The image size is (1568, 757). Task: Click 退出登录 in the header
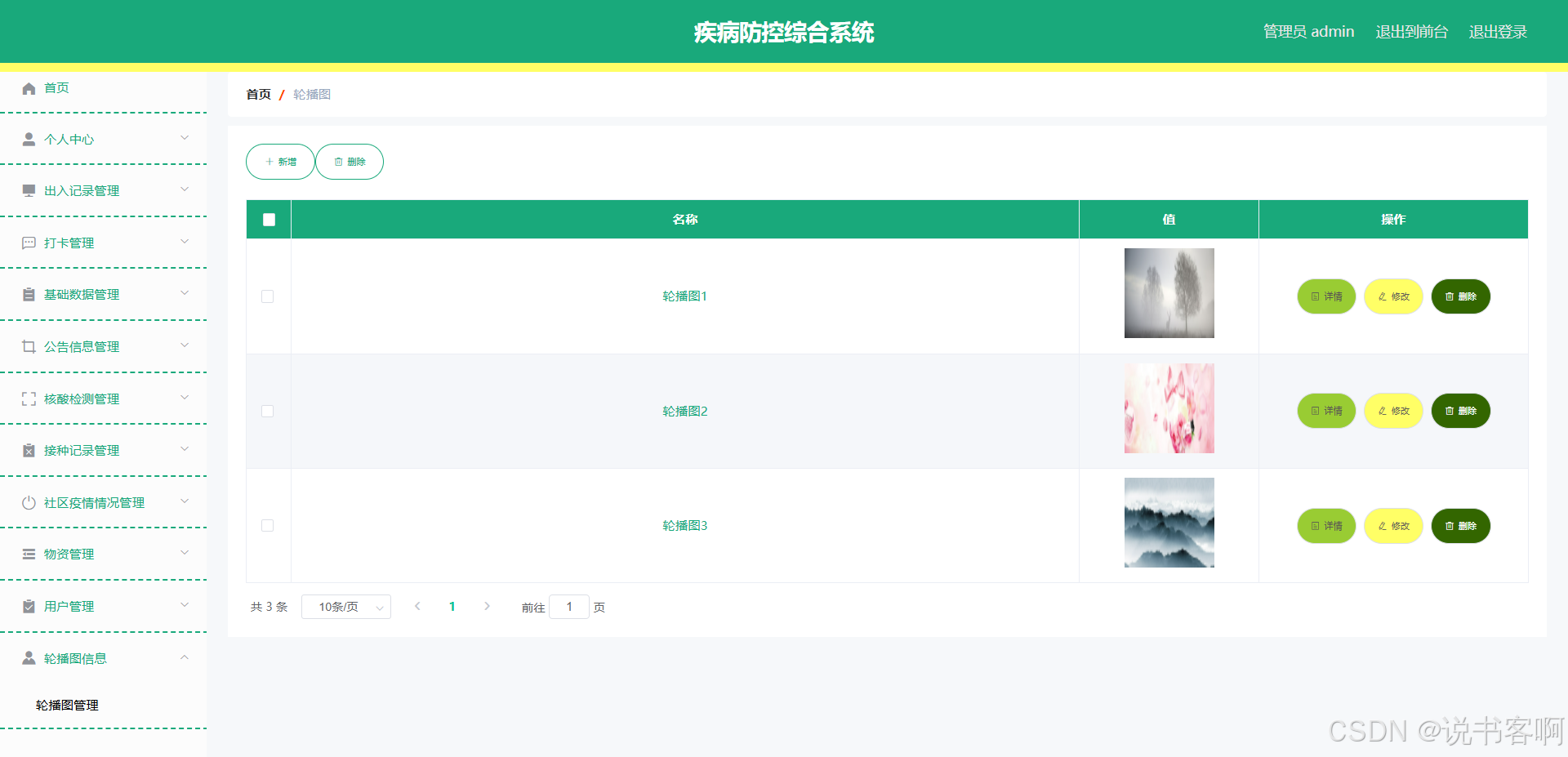pyautogui.click(x=1498, y=32)
